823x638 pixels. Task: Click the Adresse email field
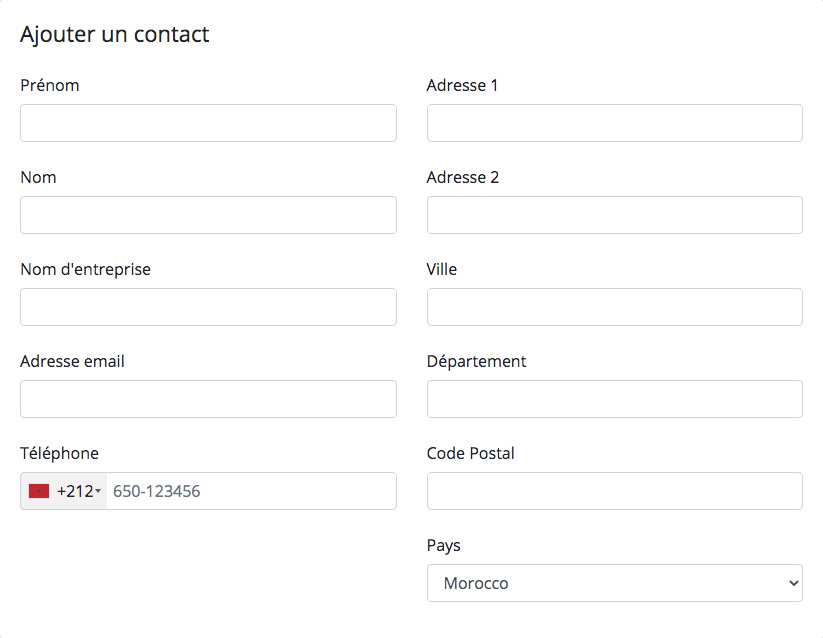(x=208, y=399)
